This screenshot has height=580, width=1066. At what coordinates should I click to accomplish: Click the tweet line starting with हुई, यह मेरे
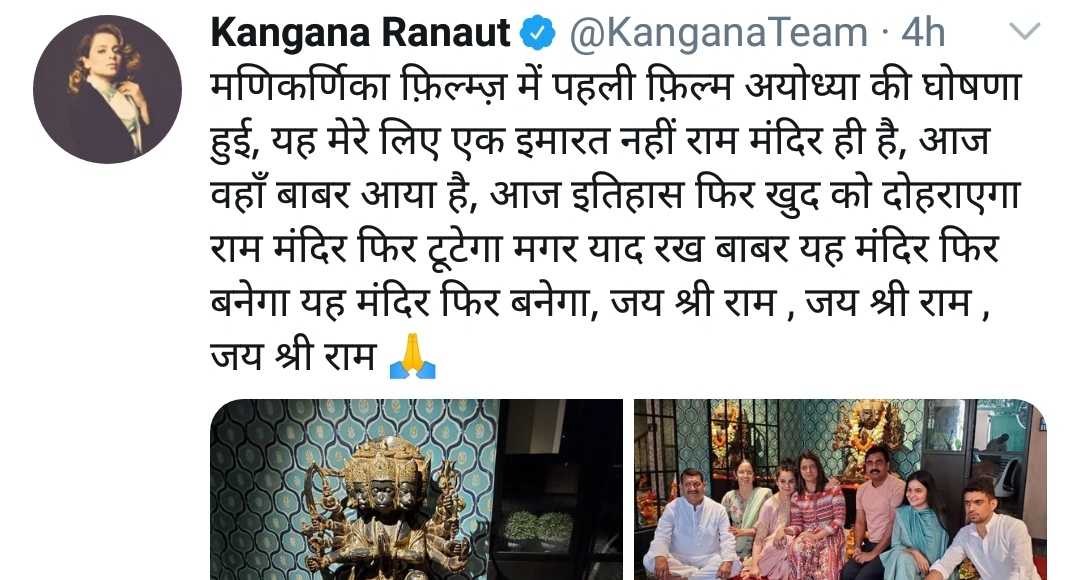(600, 141)
